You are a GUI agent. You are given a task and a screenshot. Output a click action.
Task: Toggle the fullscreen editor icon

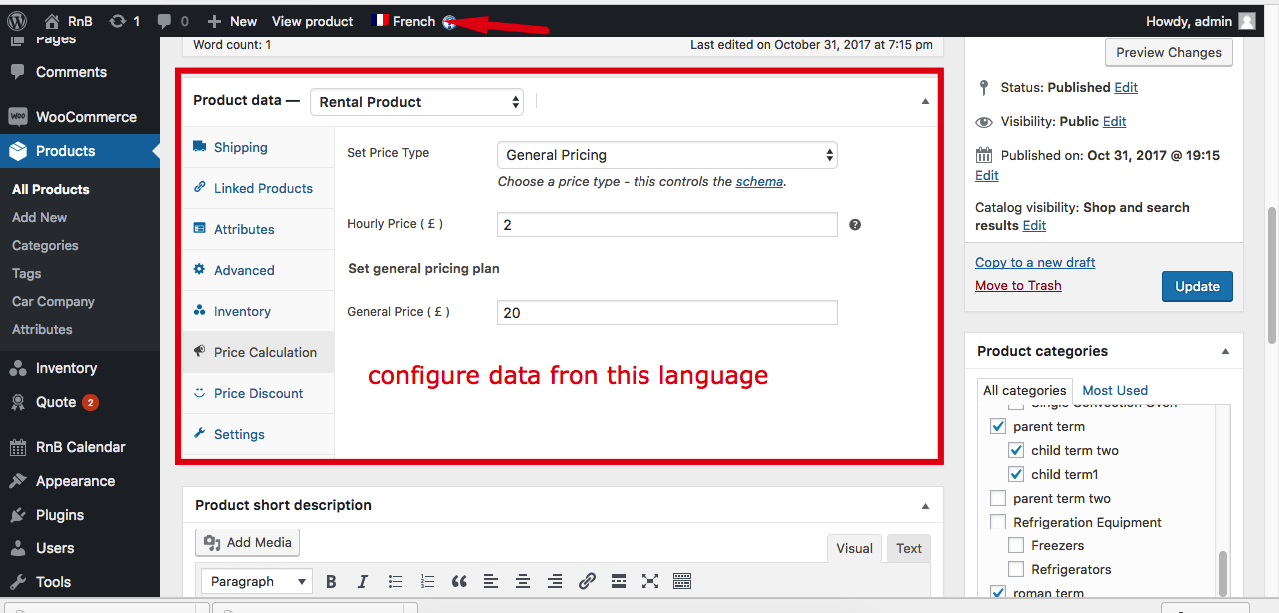(x=650, y=581)
